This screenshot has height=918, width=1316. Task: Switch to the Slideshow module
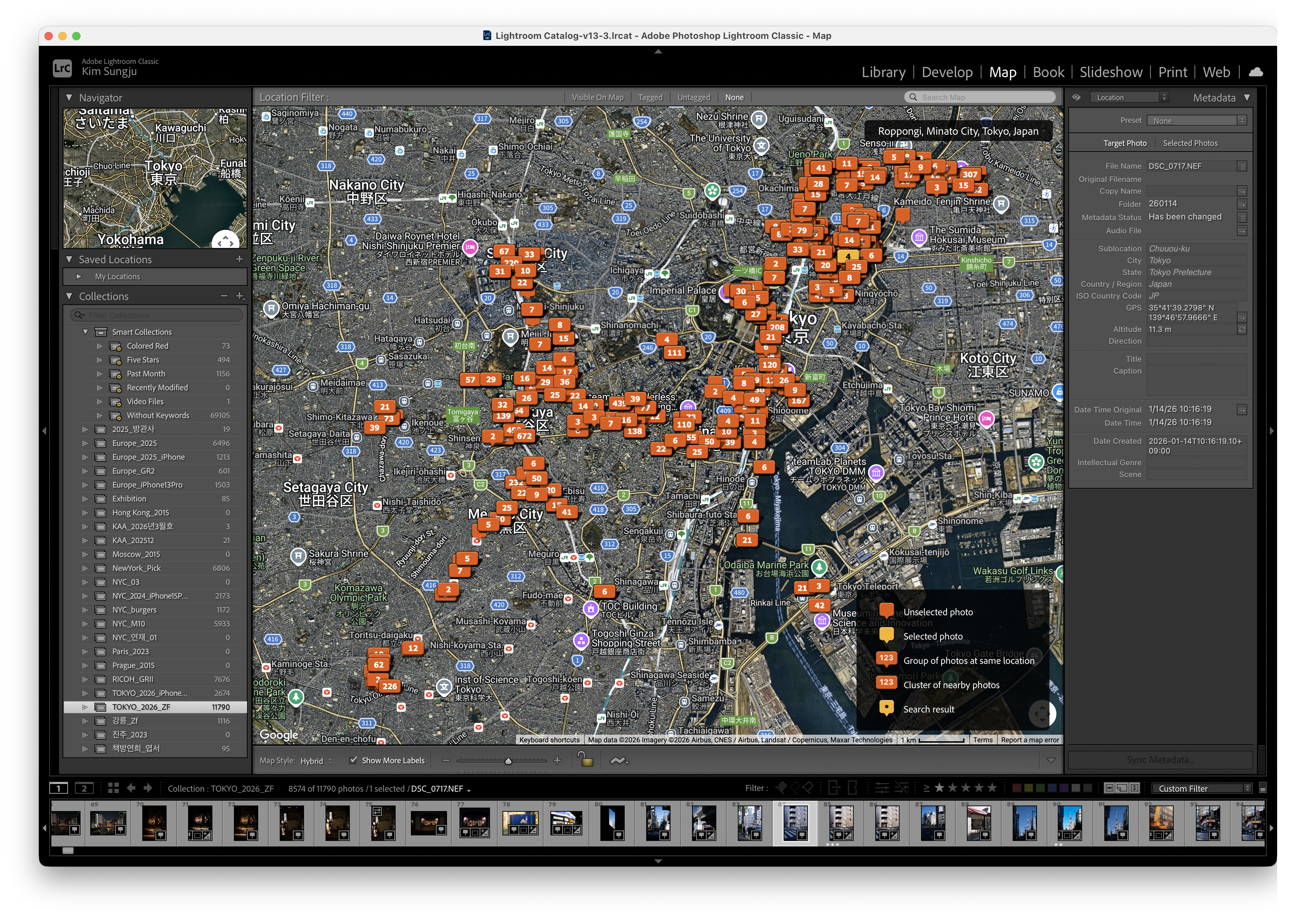(1111, 72)
